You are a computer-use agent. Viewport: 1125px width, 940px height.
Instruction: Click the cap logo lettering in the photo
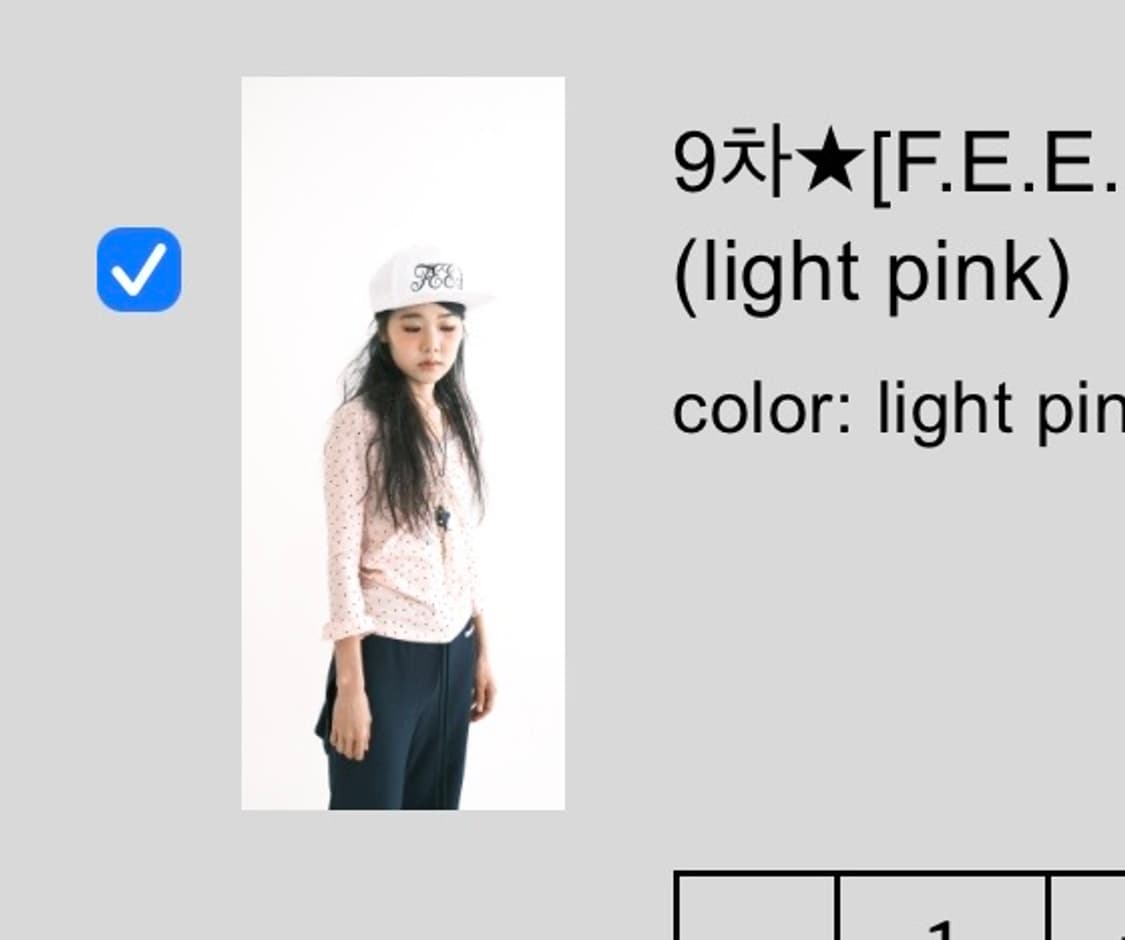pos(436,278)
